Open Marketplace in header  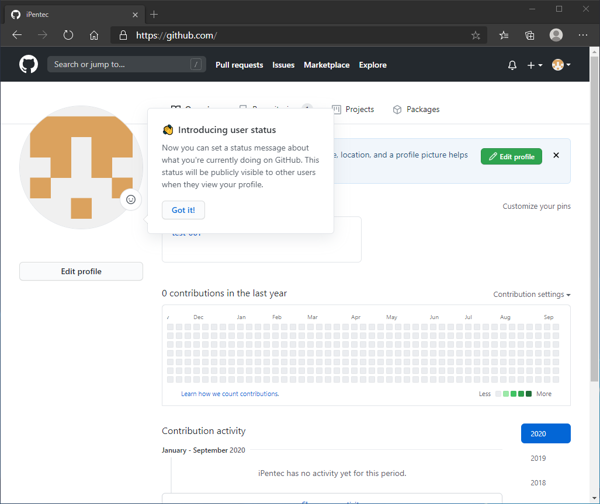click(x=326, y=65)
